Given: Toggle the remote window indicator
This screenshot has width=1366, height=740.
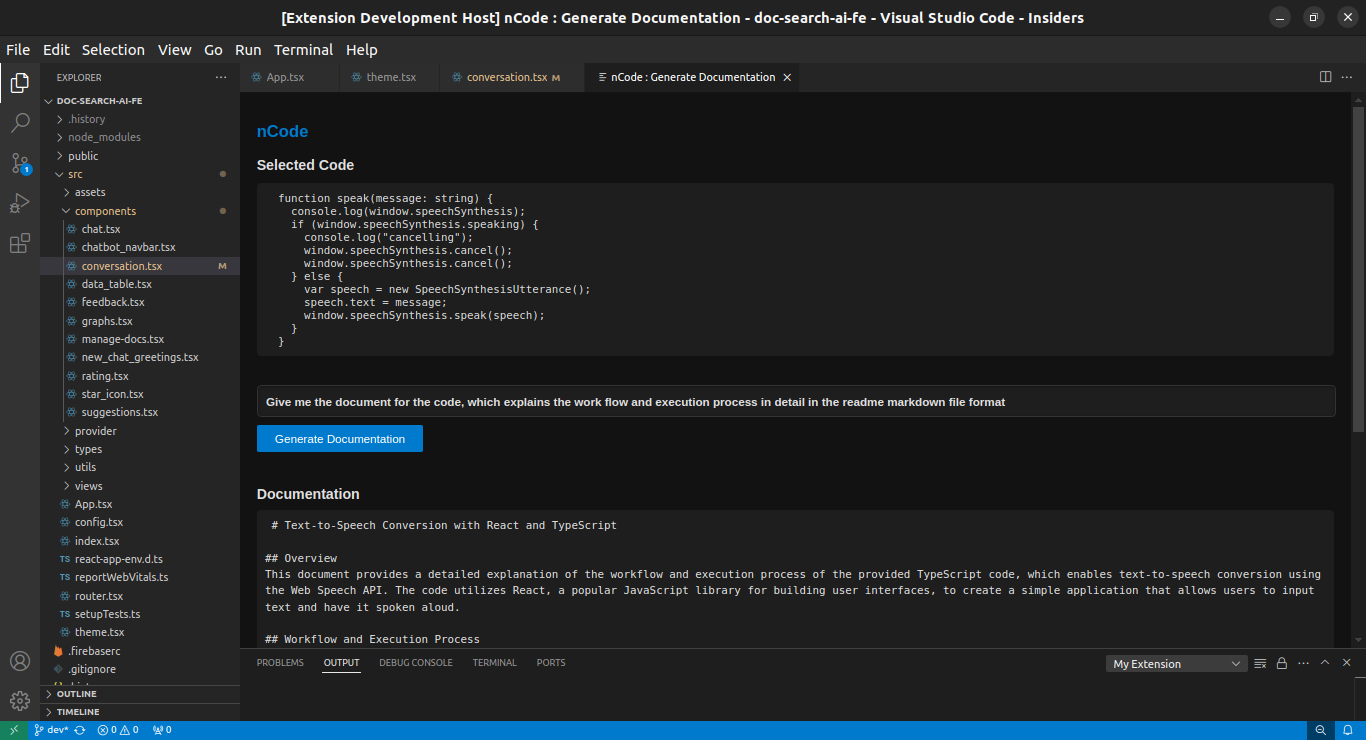Looking at the screenshot, I should [x=14, y=730].
